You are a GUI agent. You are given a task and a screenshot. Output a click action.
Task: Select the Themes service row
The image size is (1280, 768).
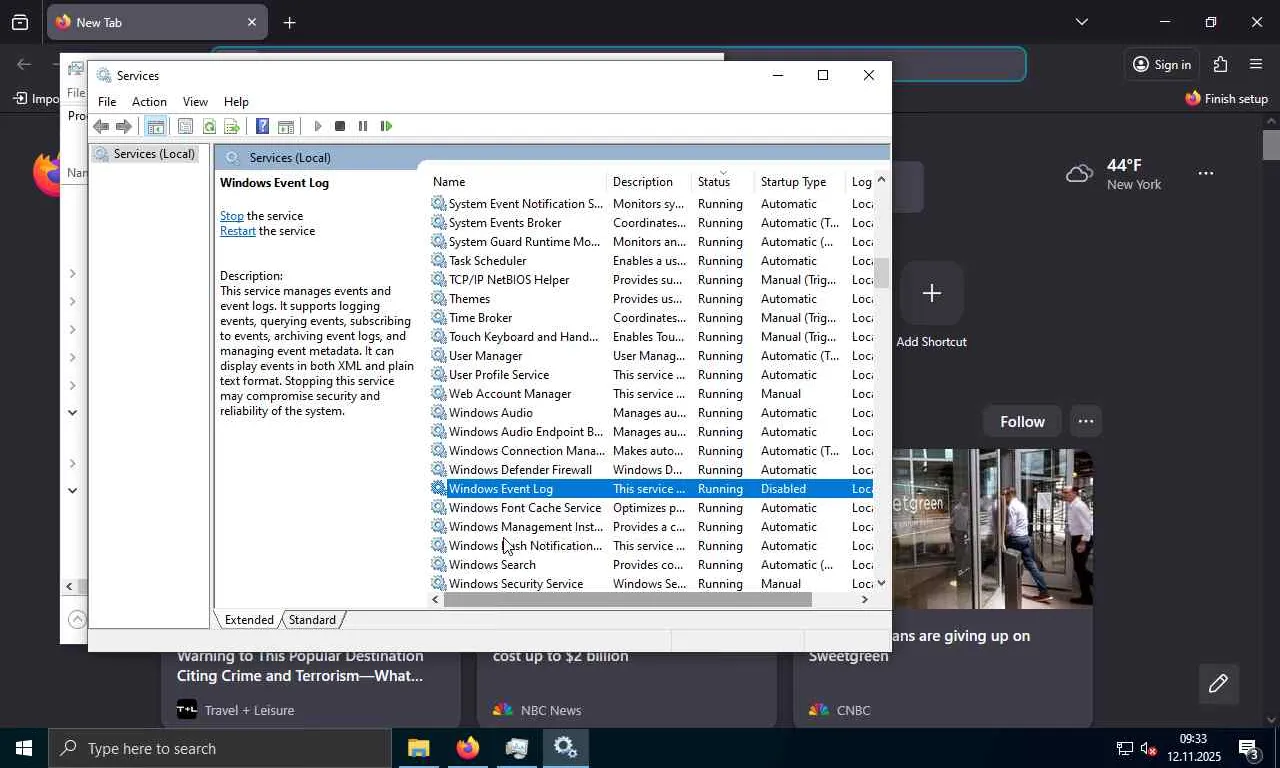tap(650, 299)
